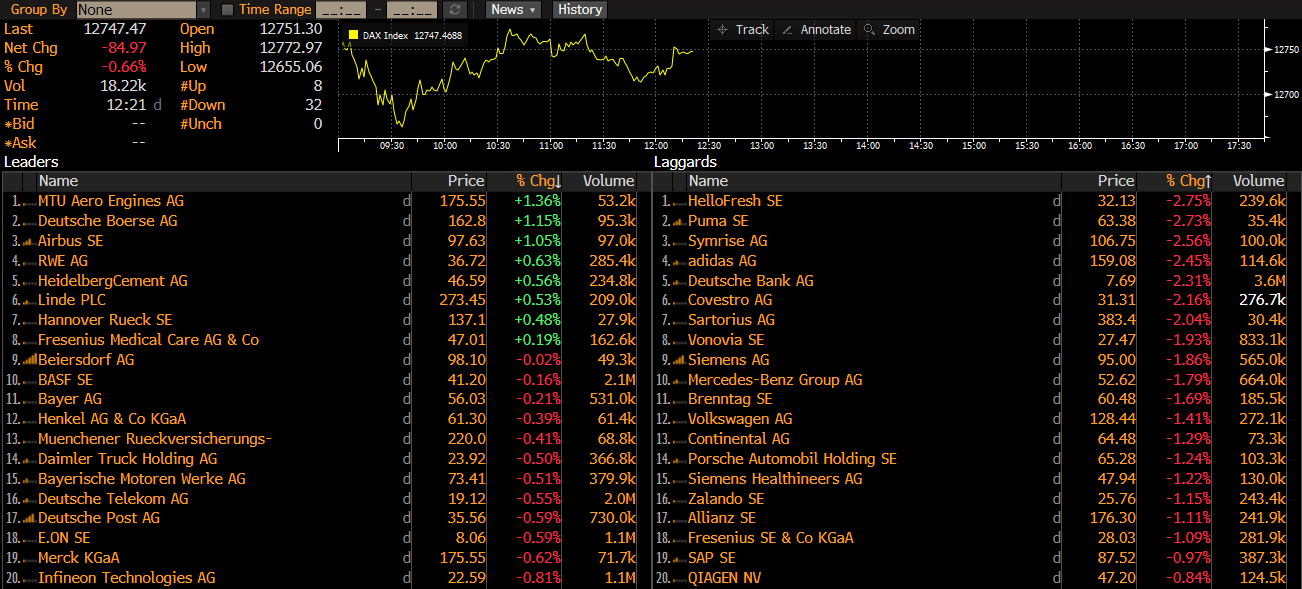Image resolution: width=1302 pixels, height=589 pixels.
Task: Enable the Time Range checkbox
Action: 227,10
